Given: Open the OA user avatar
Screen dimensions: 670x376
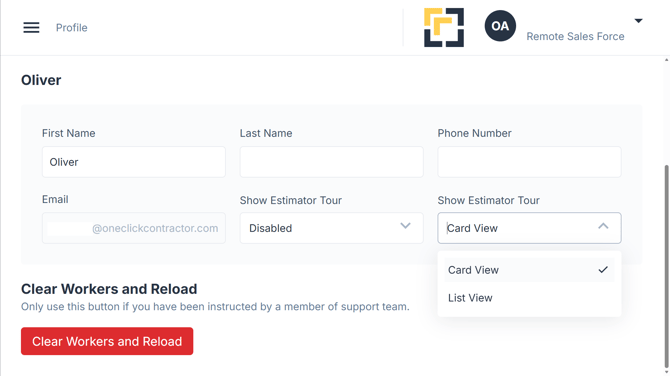Looking at the screenshot, I should 500,26.
